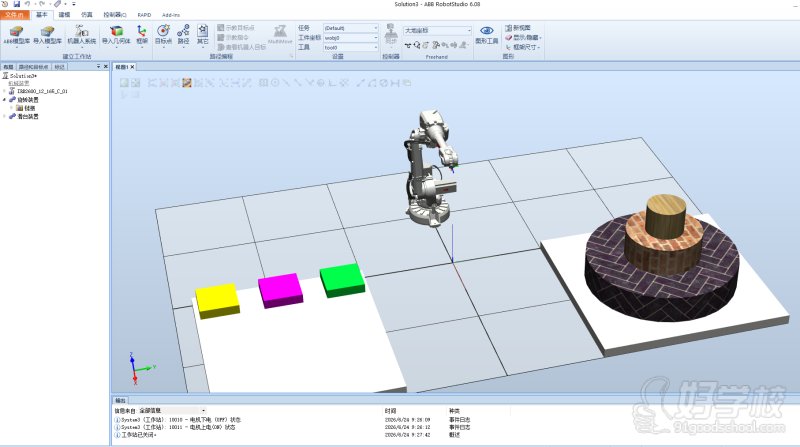Select the output tab label
This screenshot has width=800, height=447.
click(120, 401)
